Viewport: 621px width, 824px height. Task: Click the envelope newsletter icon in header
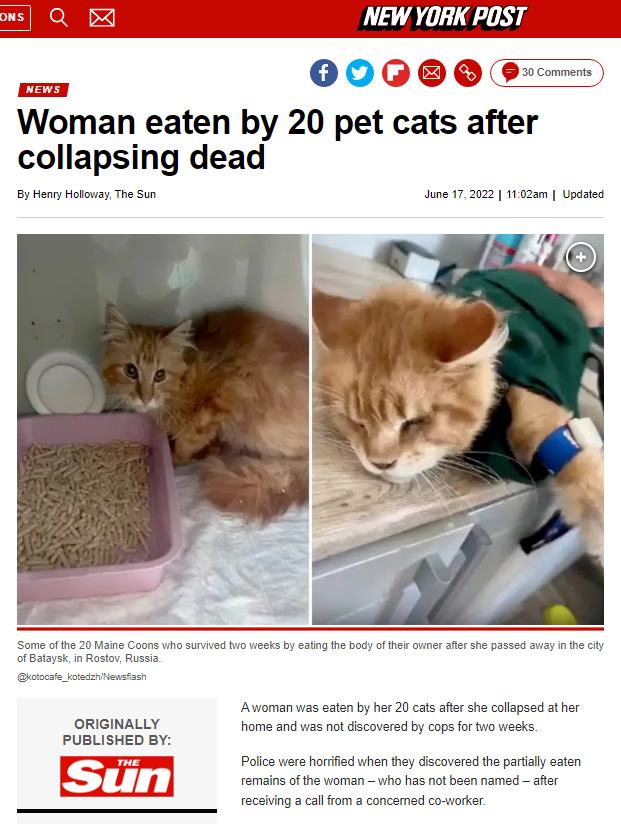click(x=102, y=18)
